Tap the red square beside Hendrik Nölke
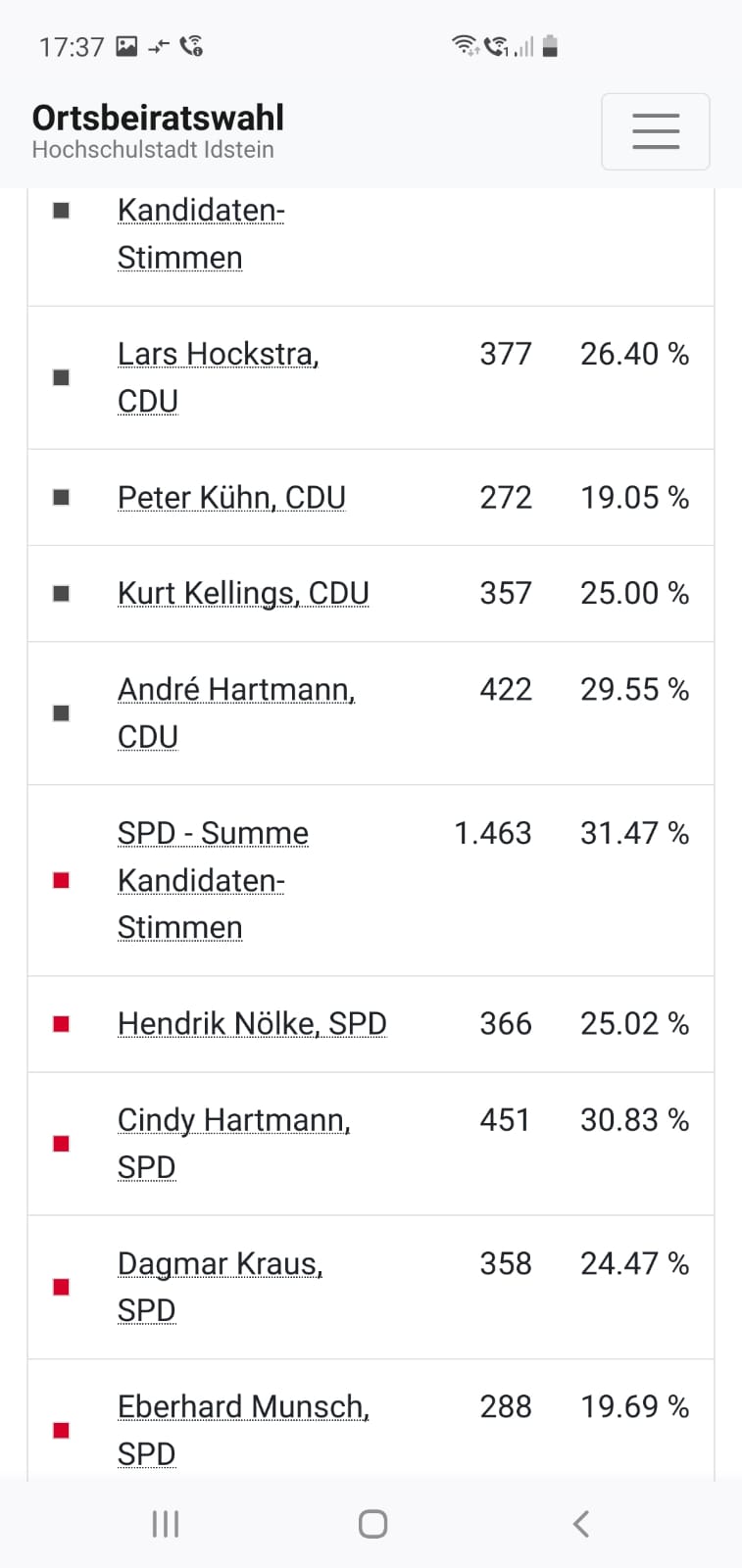The image size is (742, 1568). tap(61, 1024)
